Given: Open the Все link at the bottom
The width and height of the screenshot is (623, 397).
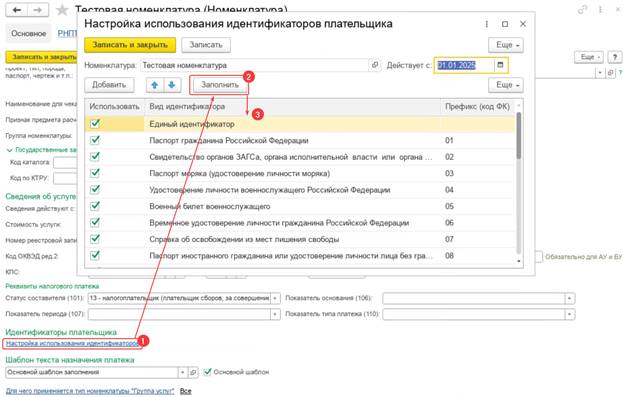Looking at the screenshot, I should (x=186, y=391).
